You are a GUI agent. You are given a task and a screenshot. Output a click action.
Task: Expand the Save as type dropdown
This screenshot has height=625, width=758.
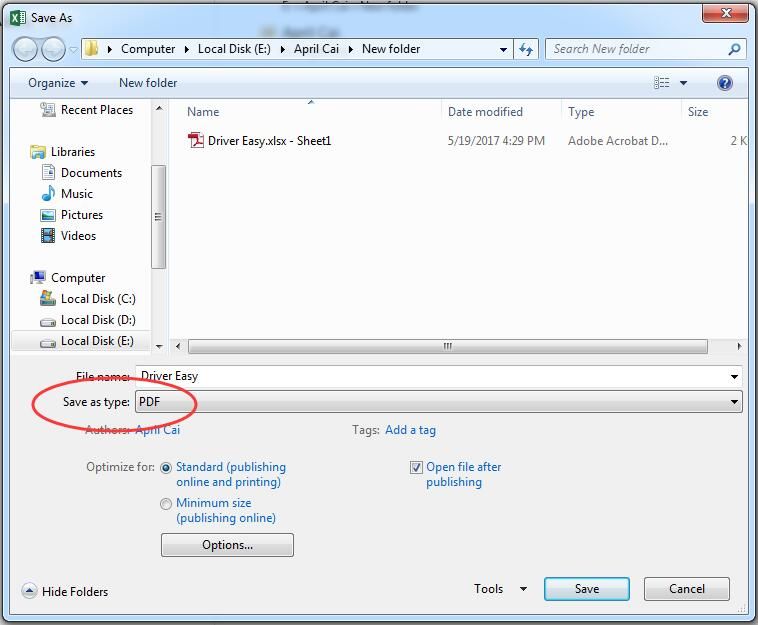735,402
